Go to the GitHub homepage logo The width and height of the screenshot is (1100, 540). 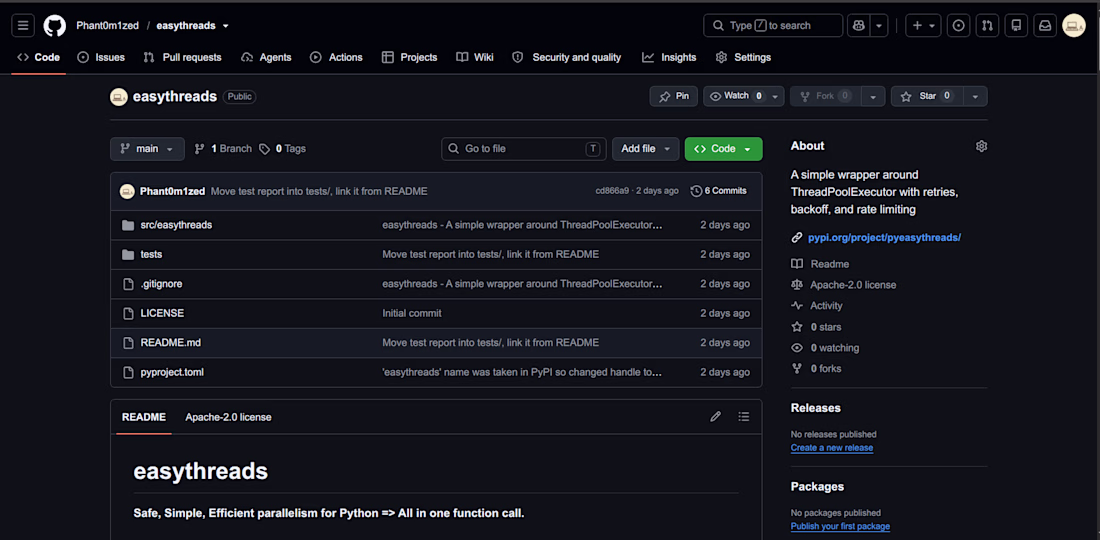(54, 26)
